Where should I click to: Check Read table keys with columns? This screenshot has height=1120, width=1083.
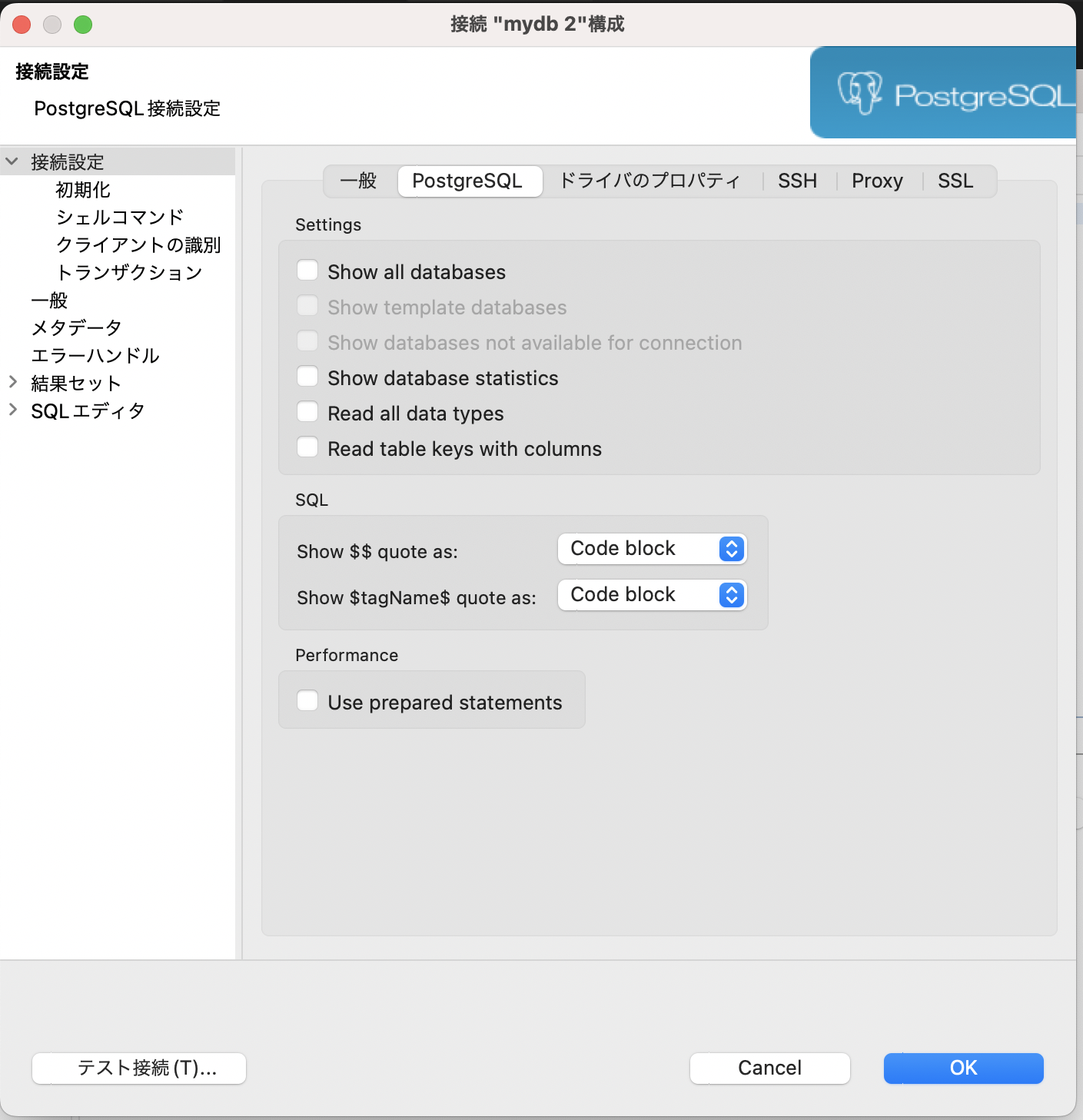pyautogui.click(x=307, y=447)
